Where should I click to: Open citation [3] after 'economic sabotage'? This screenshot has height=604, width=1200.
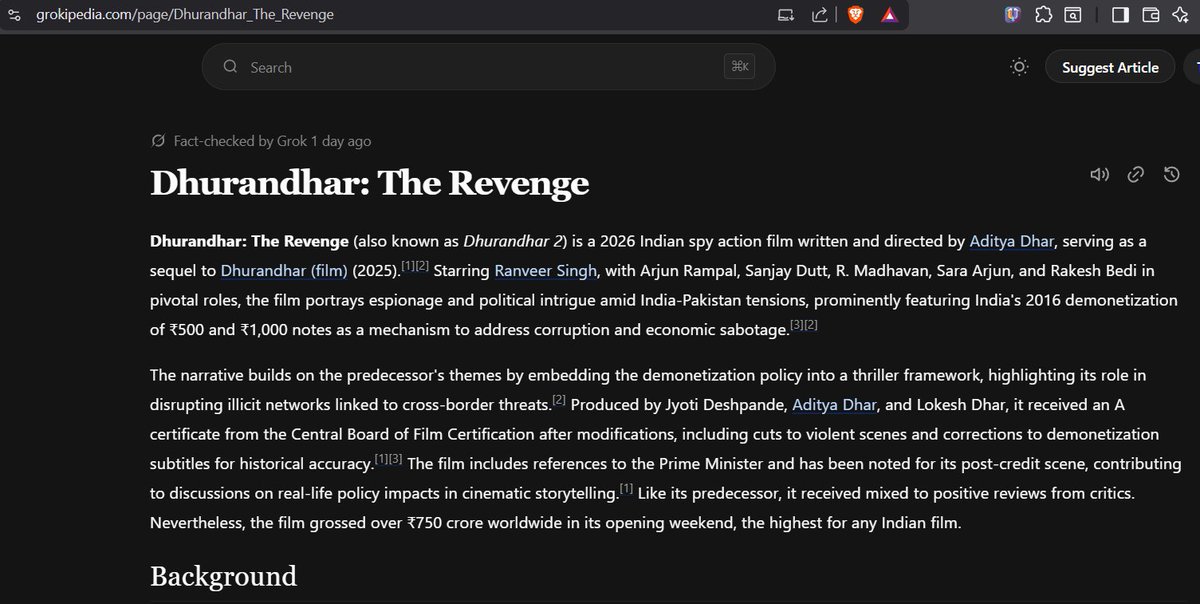point(796,325)
